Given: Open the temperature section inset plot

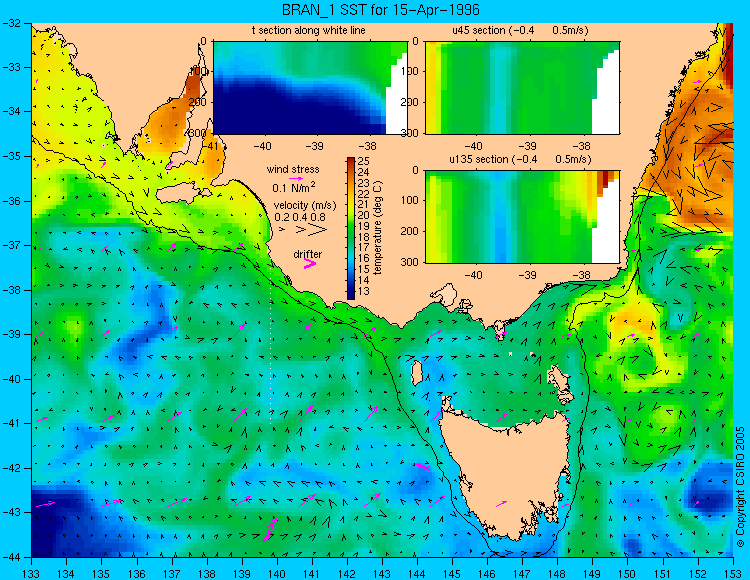Looking at the screenshot, I should [x=310, y=88].
